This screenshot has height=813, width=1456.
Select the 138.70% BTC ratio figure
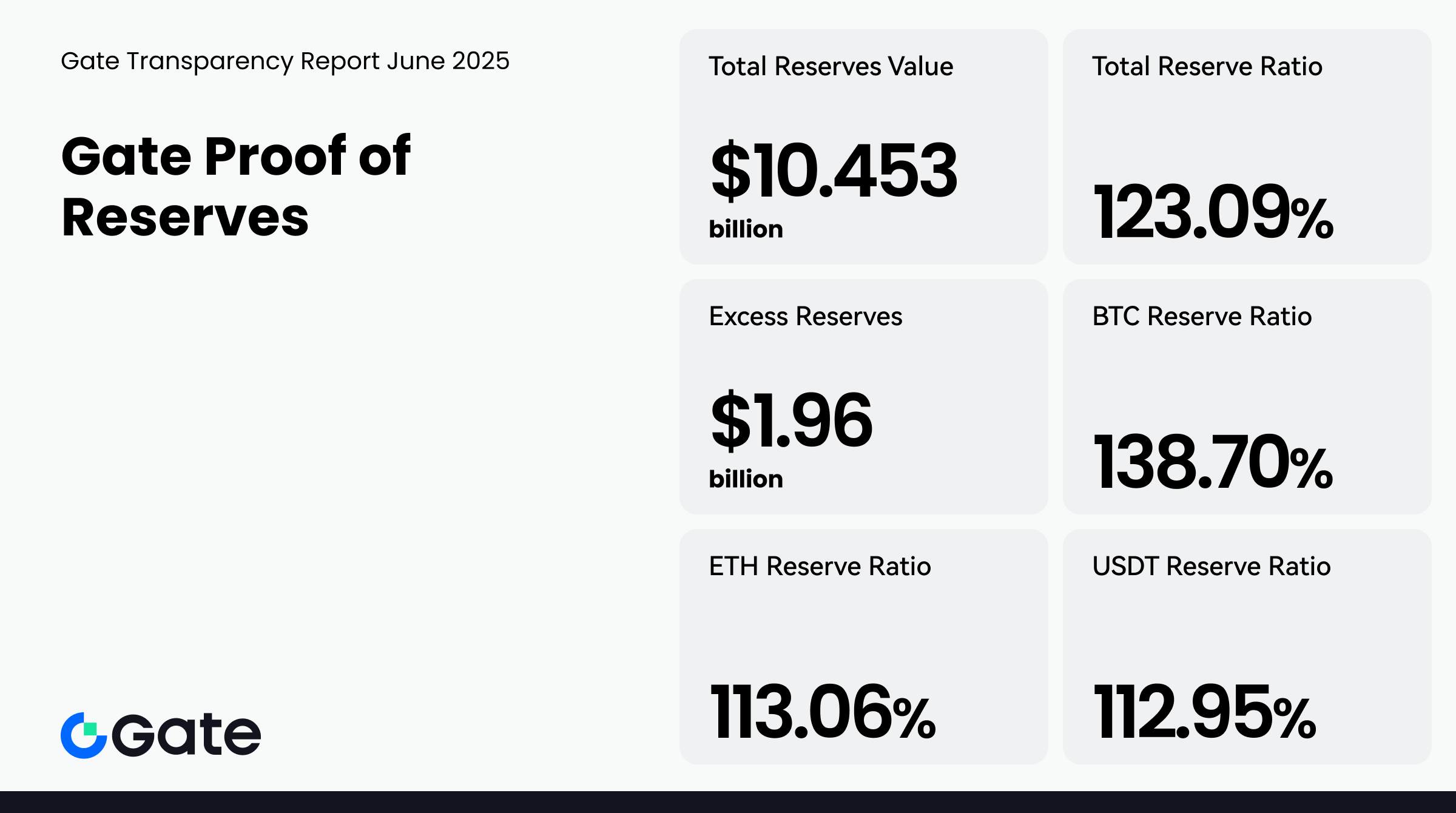1213,462
